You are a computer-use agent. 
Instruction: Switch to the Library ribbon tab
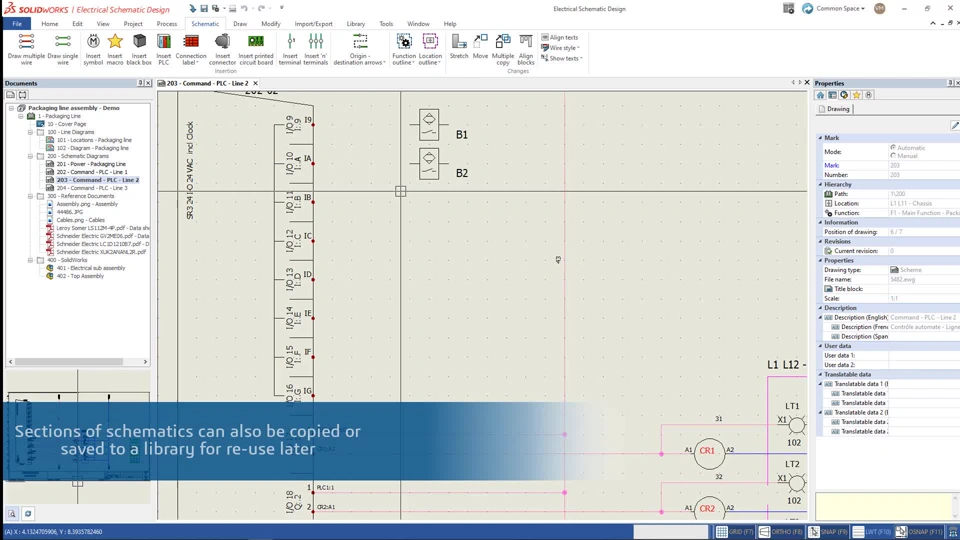click(356, 24)
